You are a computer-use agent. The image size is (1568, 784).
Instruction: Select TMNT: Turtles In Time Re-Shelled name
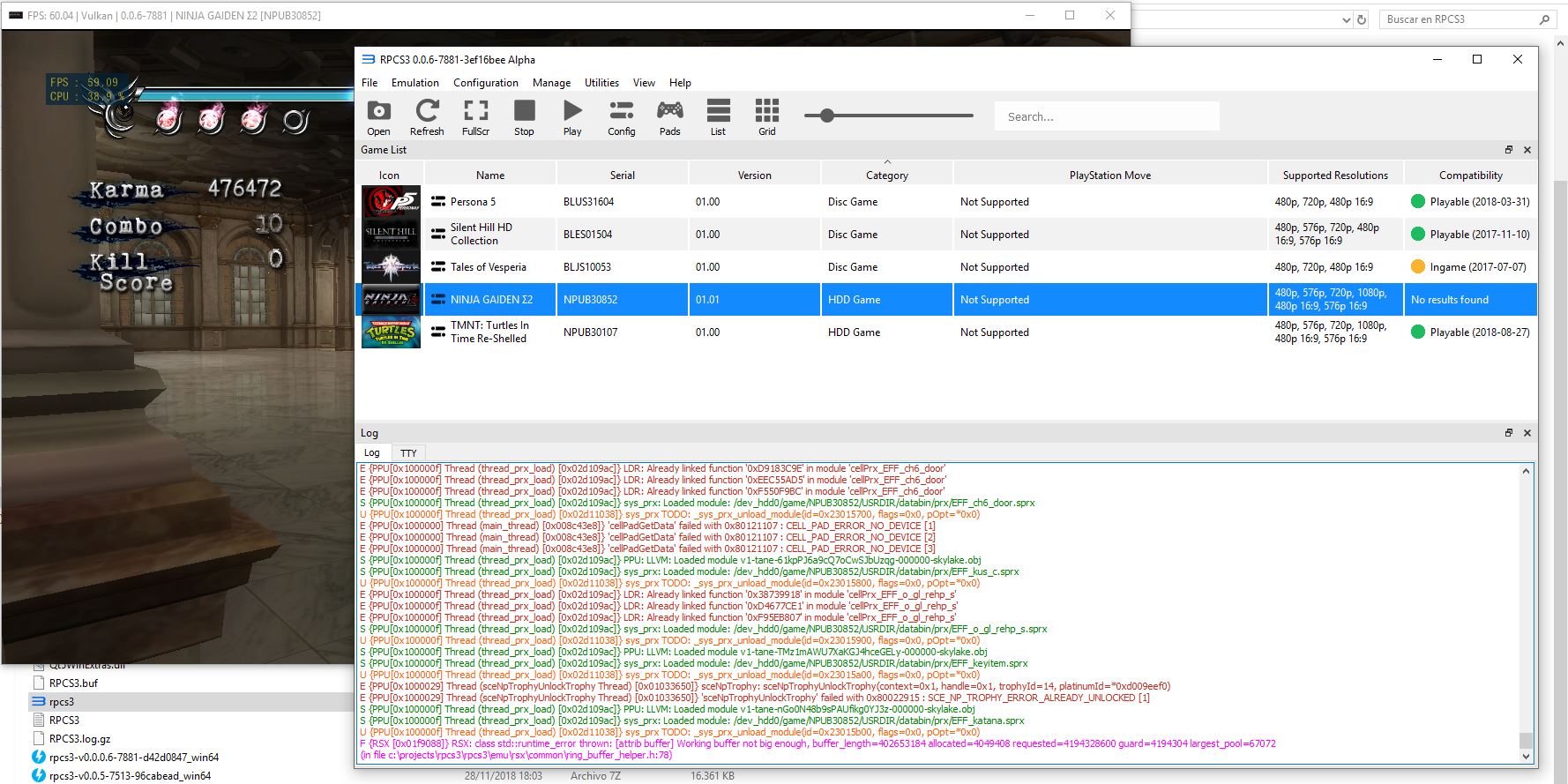point(489,332)
